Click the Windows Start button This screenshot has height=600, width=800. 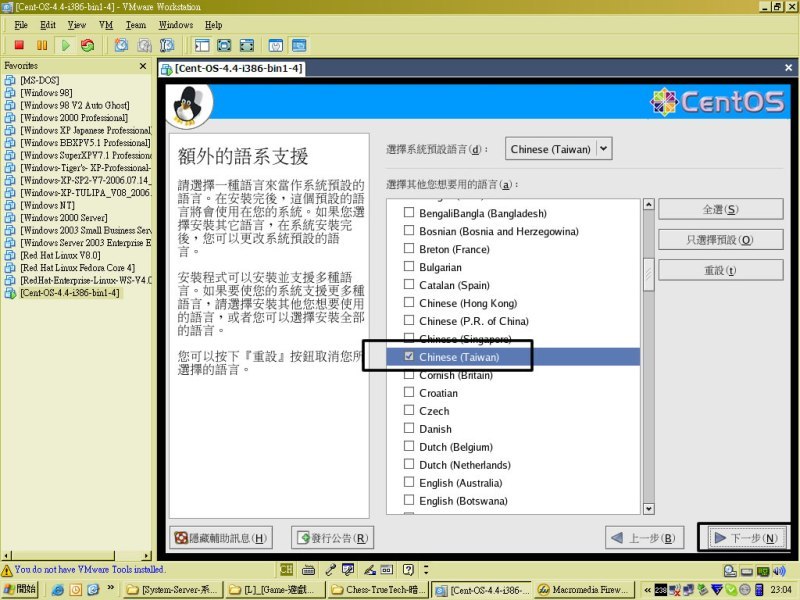tap(20, 589)
